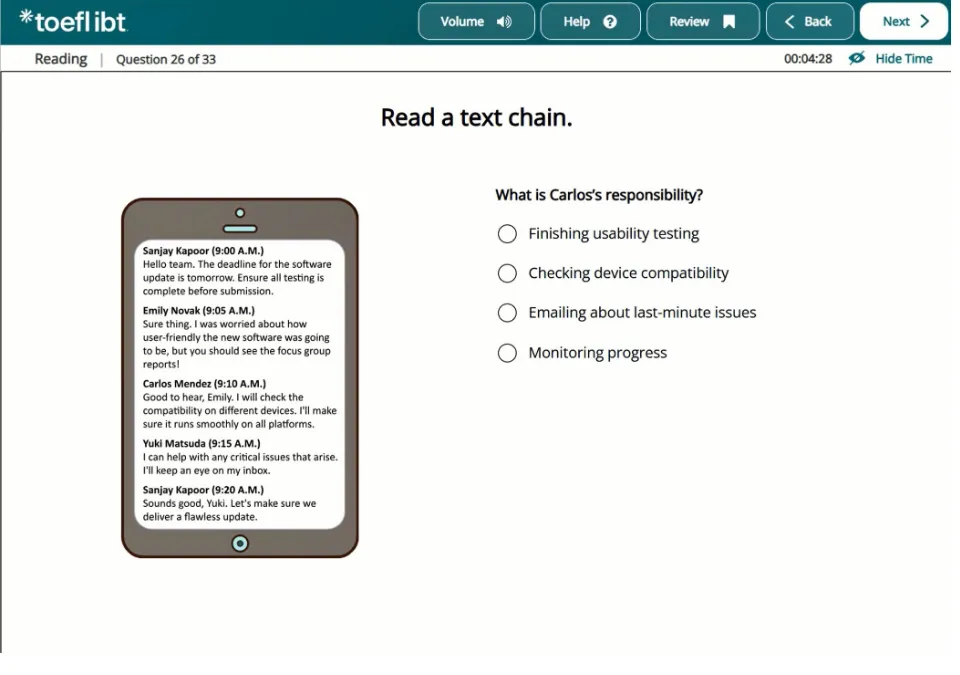
Task: Open the Help button
Action: pyautogui.click(x=590, y=21)
